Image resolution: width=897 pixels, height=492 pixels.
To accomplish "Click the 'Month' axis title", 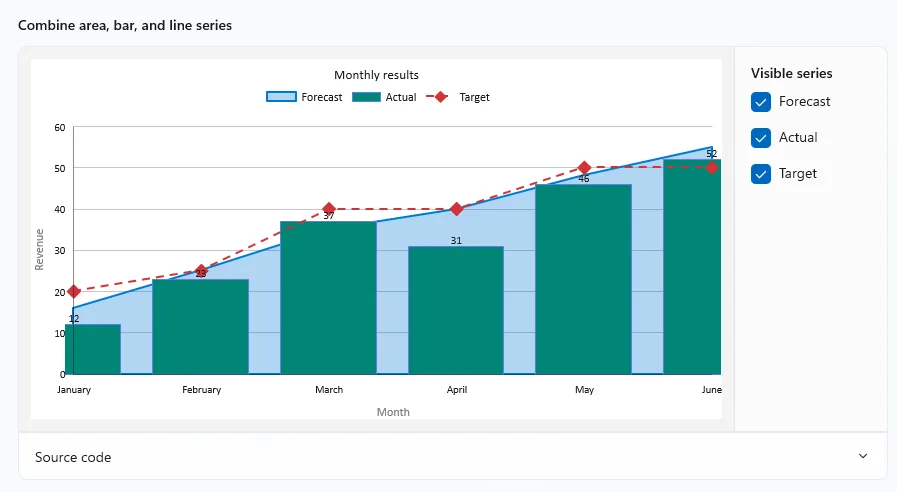I will click(393, 412).
